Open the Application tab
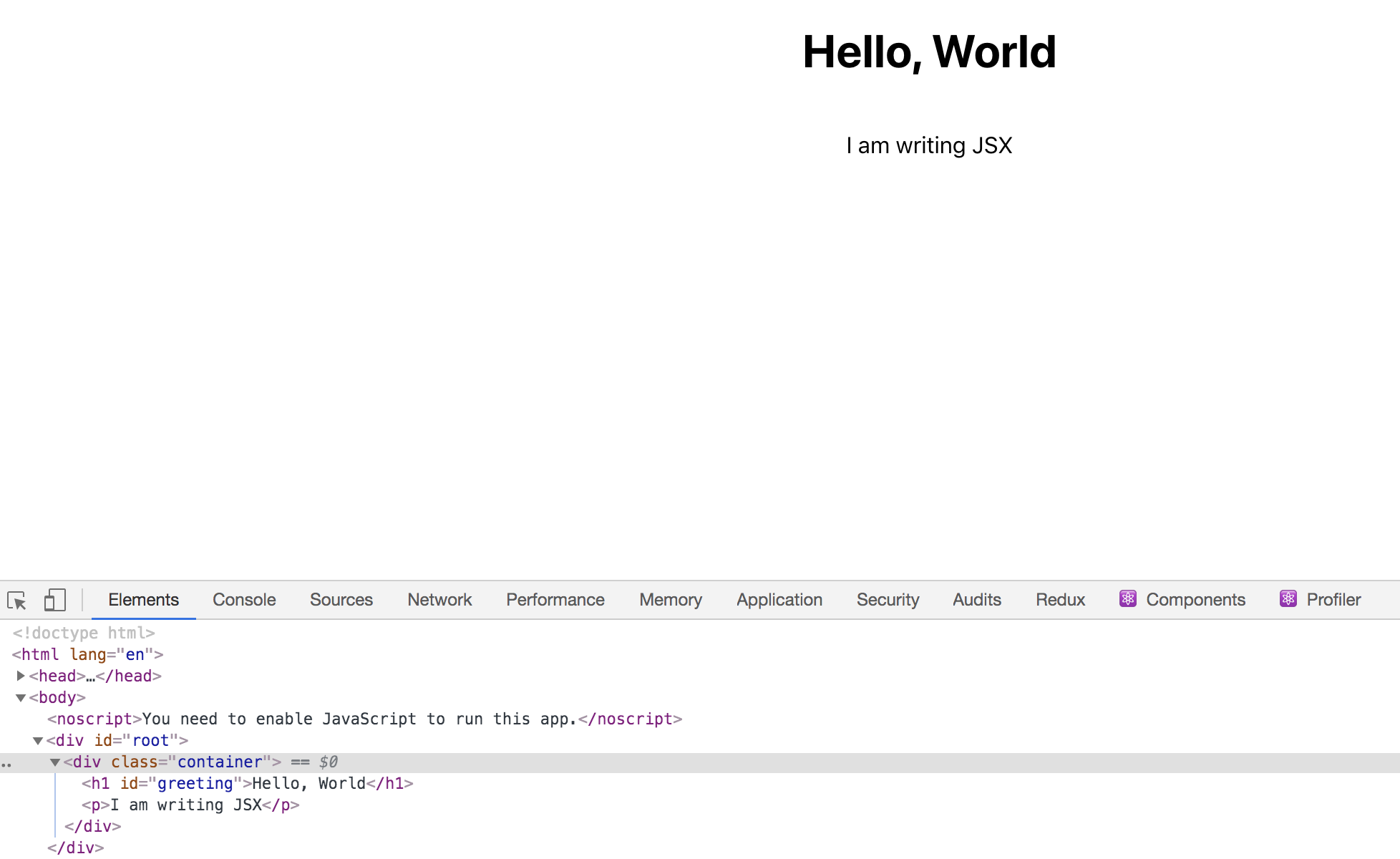Screen dimensions: 1400x859 tap(779, 600)
